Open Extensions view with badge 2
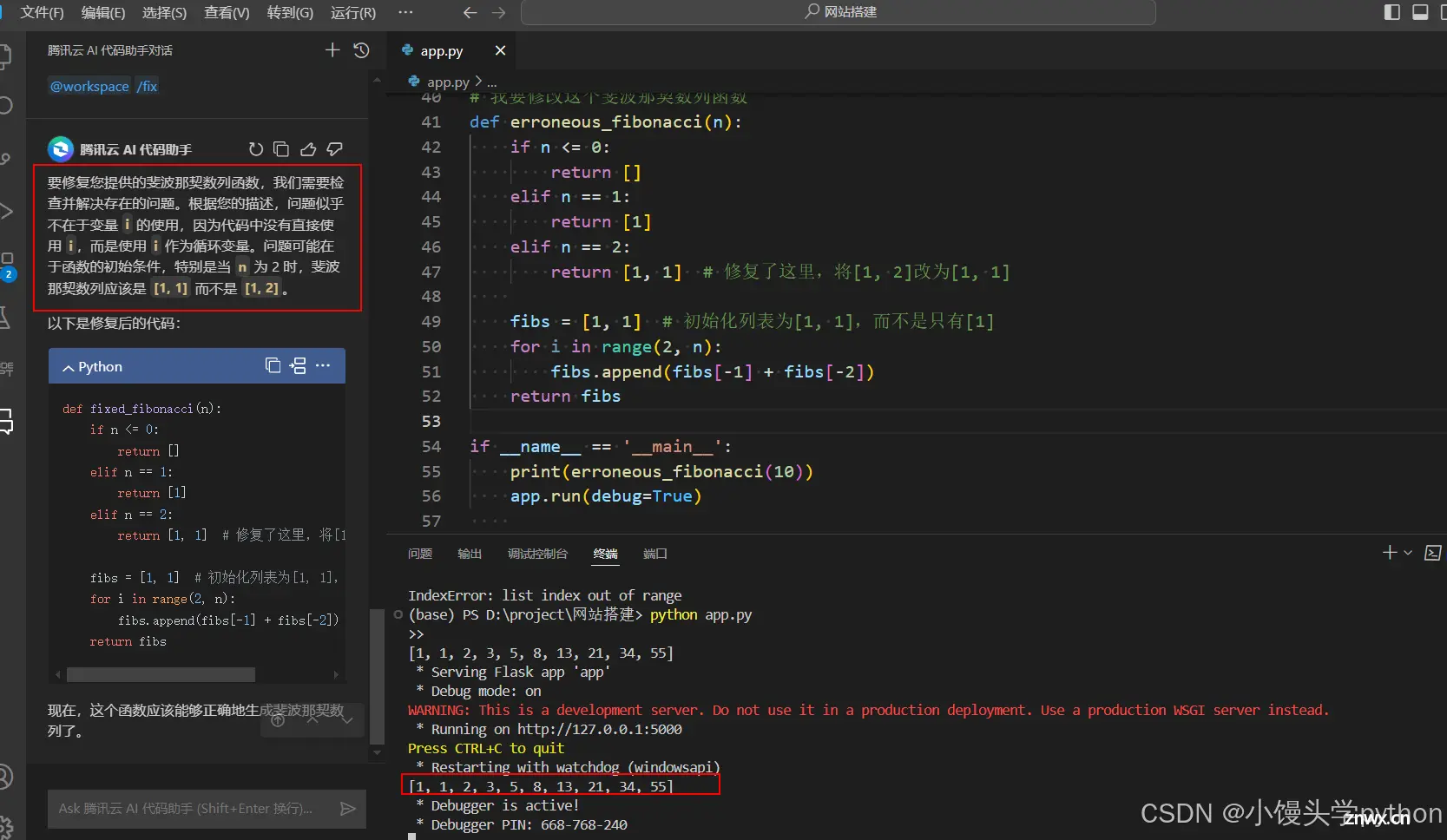This screenshot has height=840, width=1447. (7, 266)
